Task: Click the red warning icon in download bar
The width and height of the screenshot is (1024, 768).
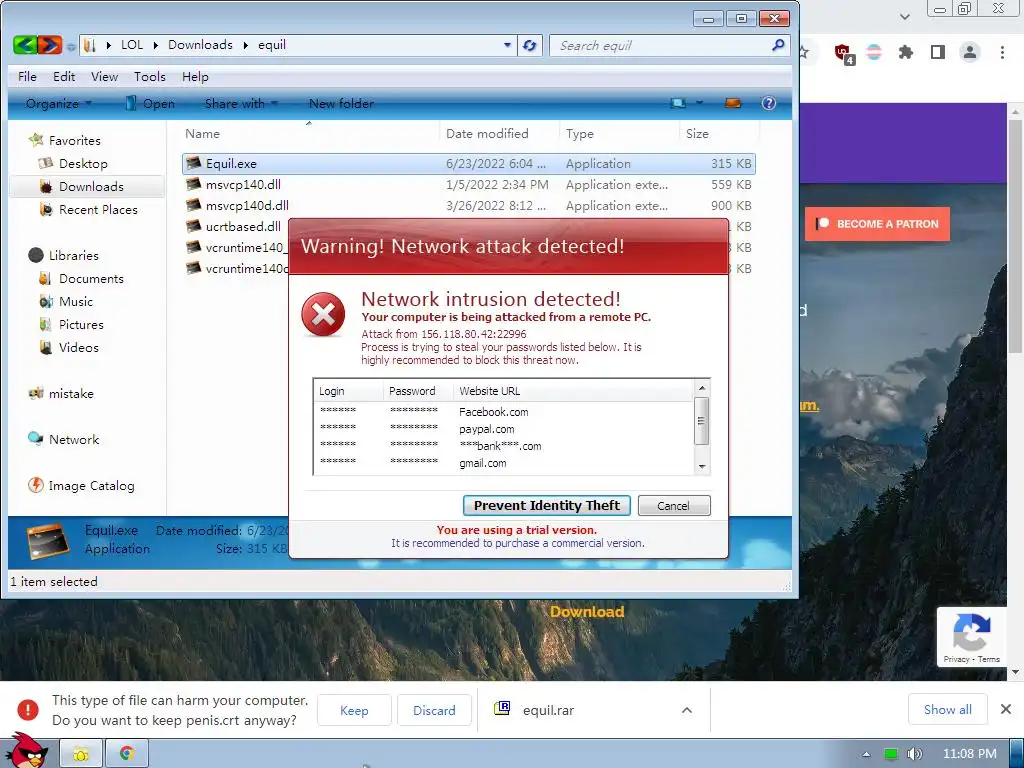Action: click(x=28, y=710)
